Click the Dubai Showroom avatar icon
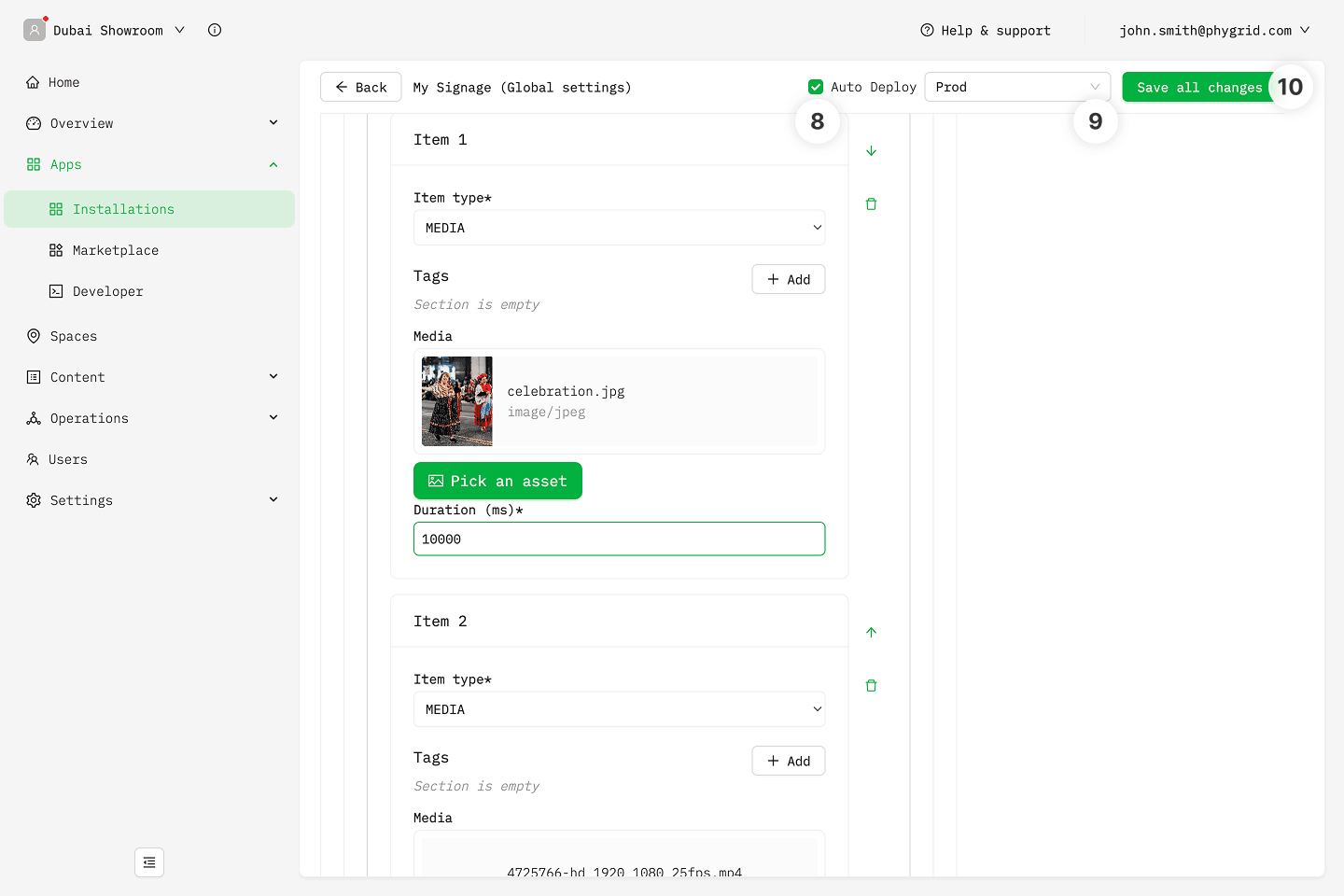The width and height of the screenshot is (1344, 896). pyautogui.click(x=35, y=30)
